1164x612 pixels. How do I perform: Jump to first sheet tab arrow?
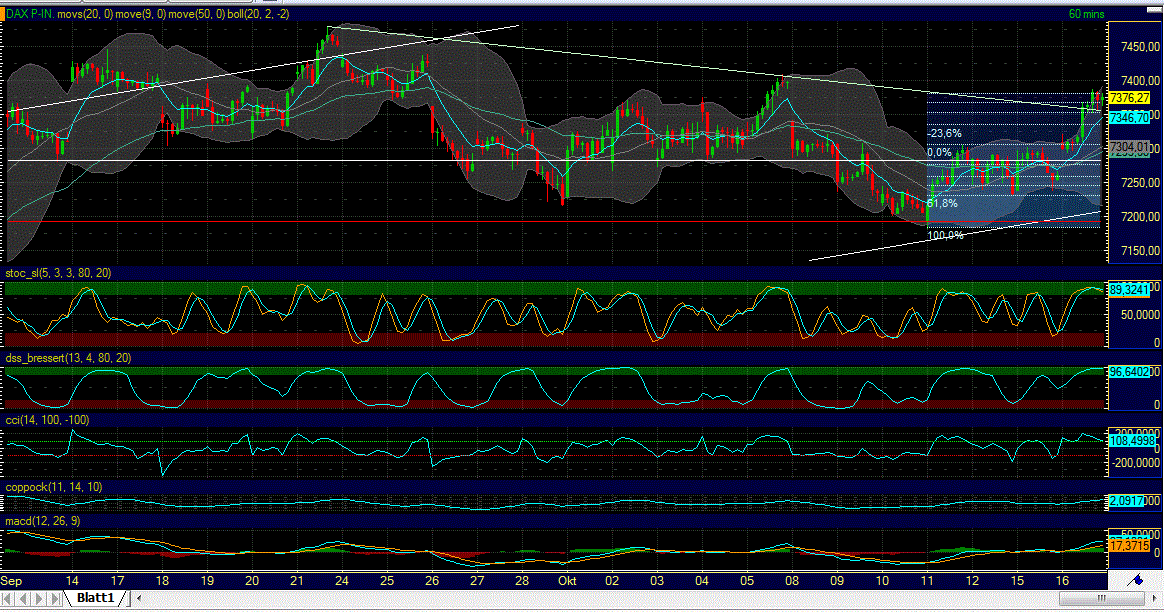click(x=8, y=598)
